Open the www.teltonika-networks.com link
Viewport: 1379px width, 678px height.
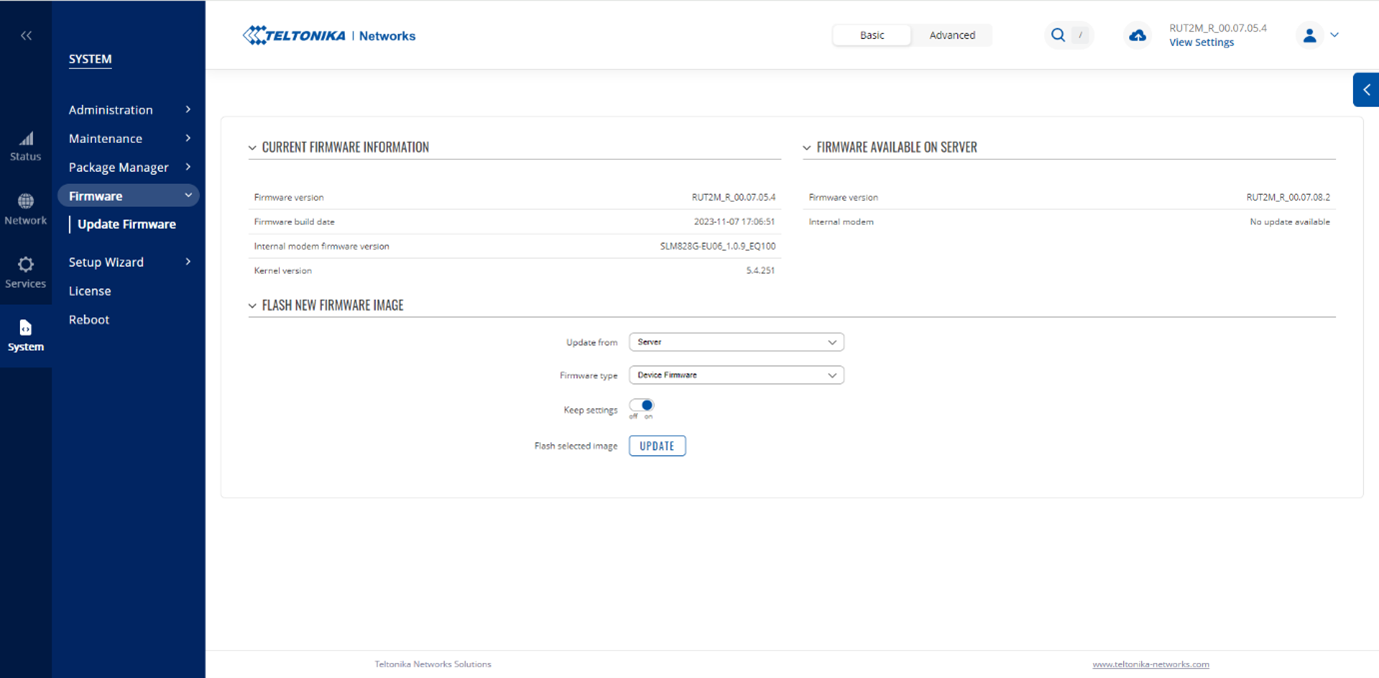coord(1150,664)
